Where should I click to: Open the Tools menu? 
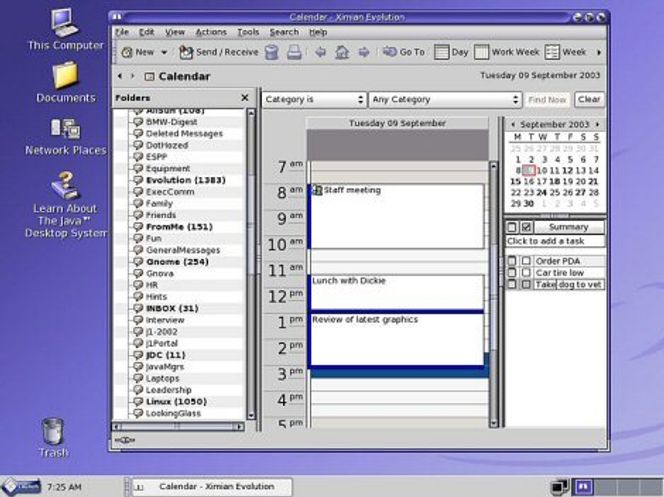248,32
